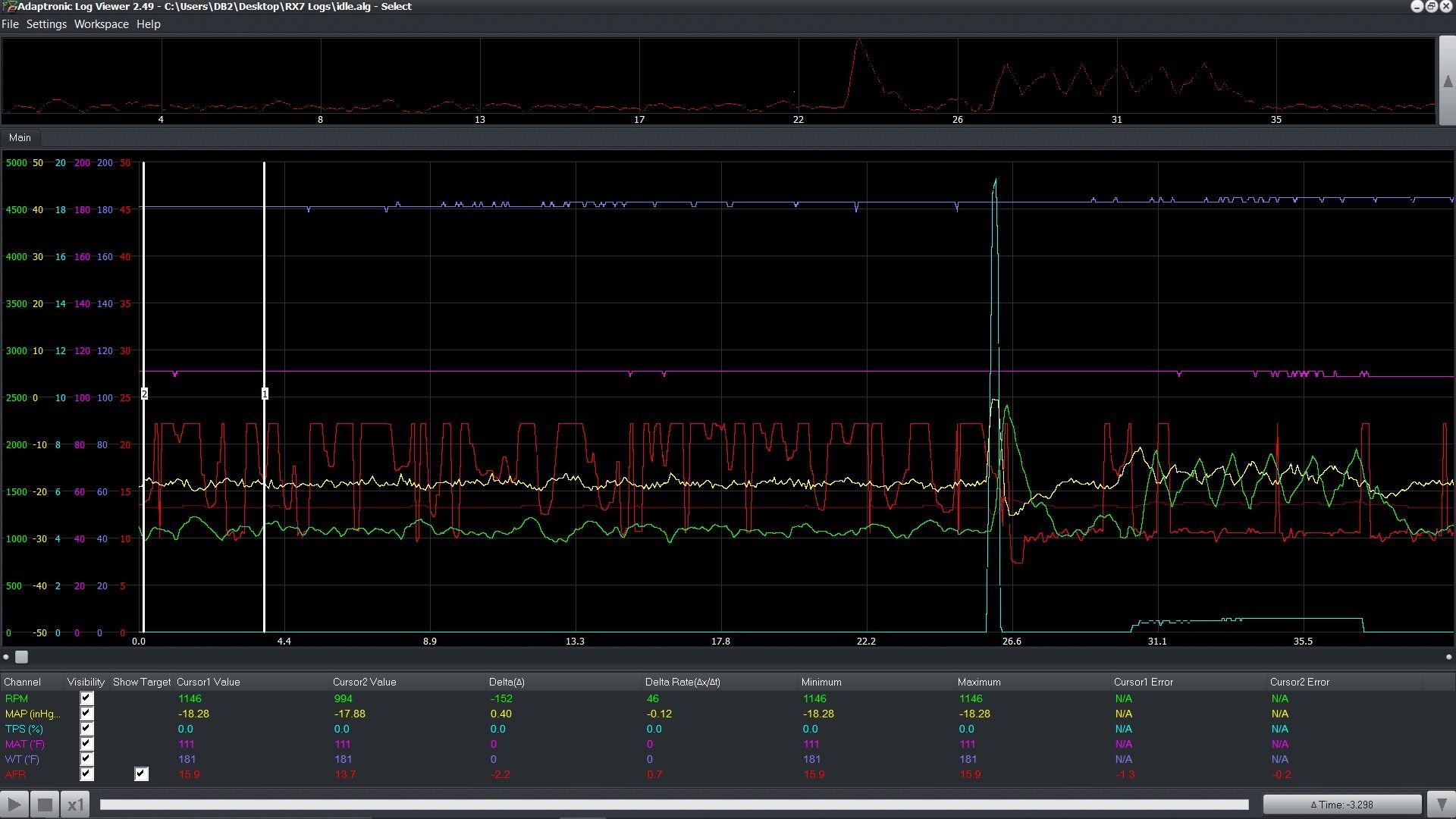Click the Δ Time display button
1456x819 pixels.
click(x=1341, y=805)
